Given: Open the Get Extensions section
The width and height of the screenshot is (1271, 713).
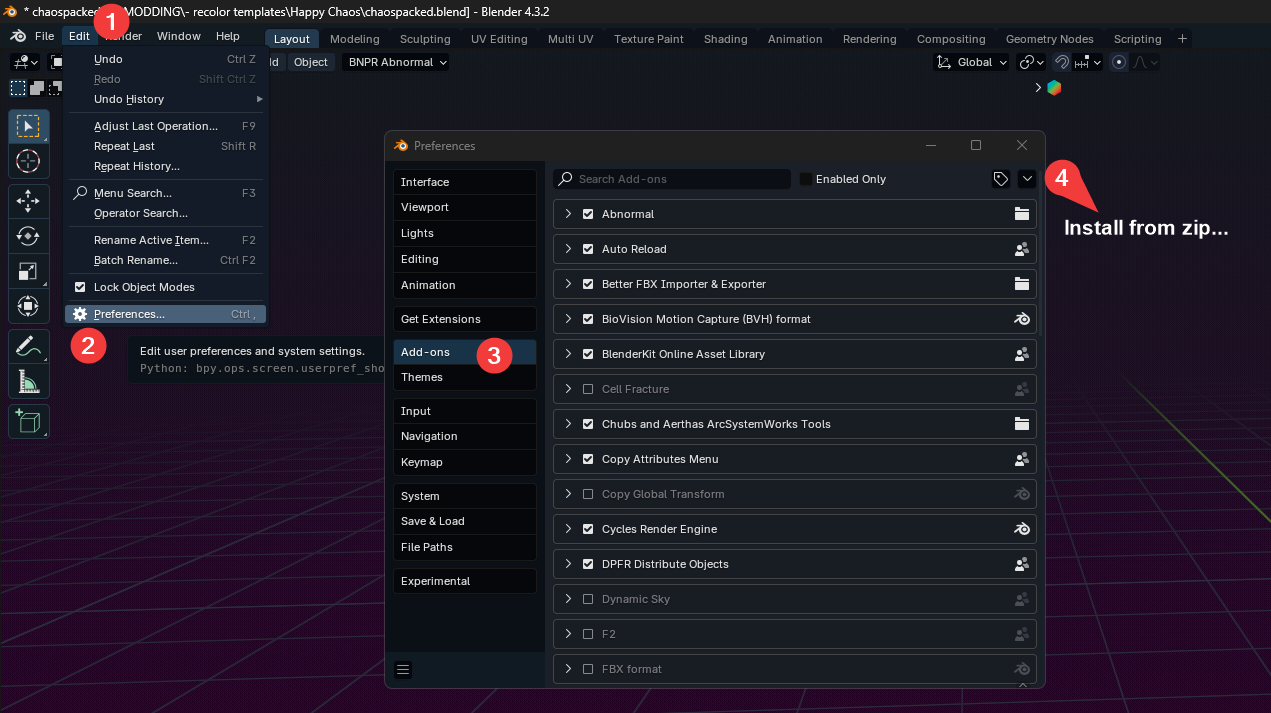Looking at the screenshot, I should [465, 319].
